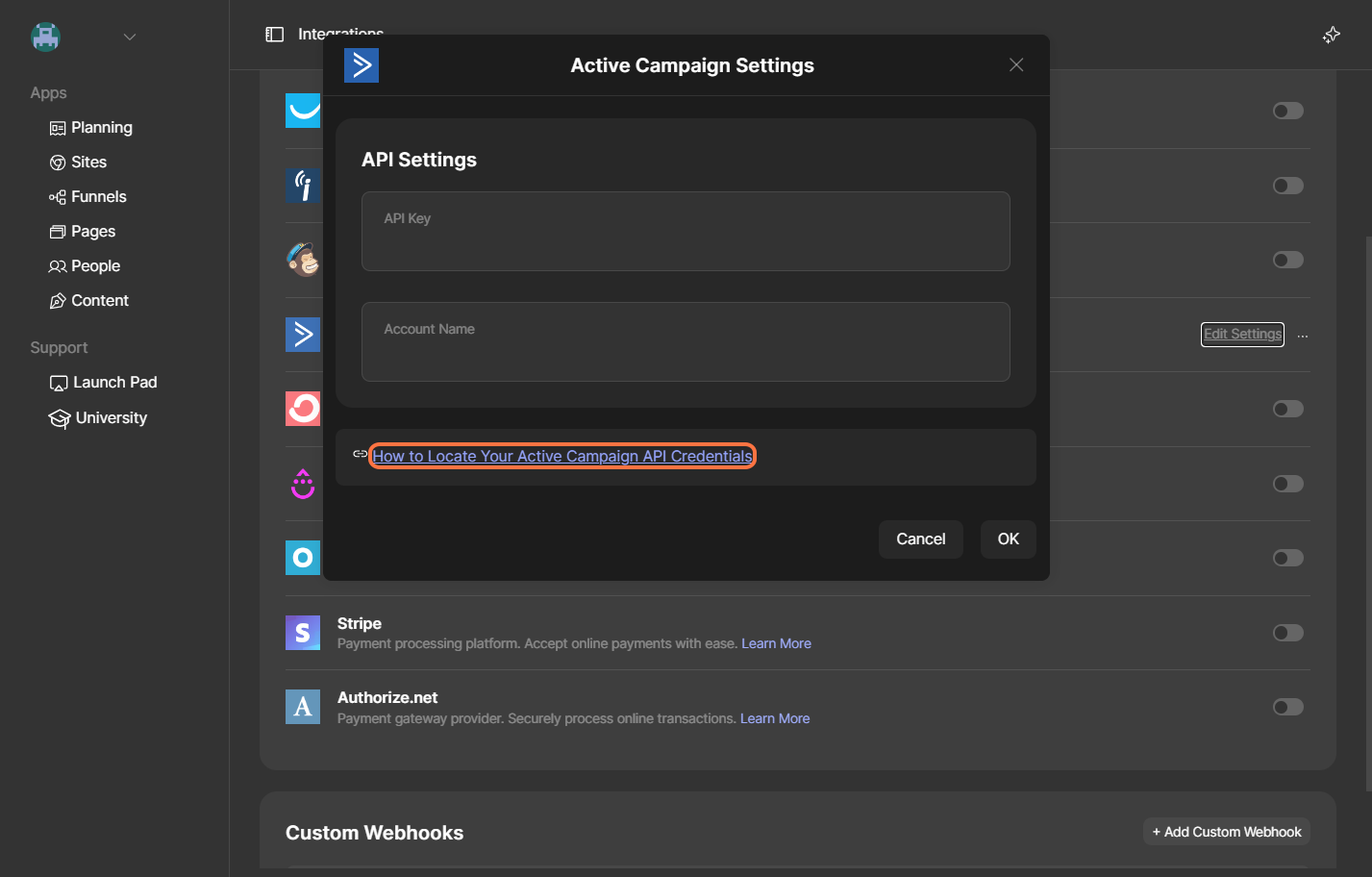Open Learn More link for Stripe
1372x877 pixels.
tap(776, 643)
